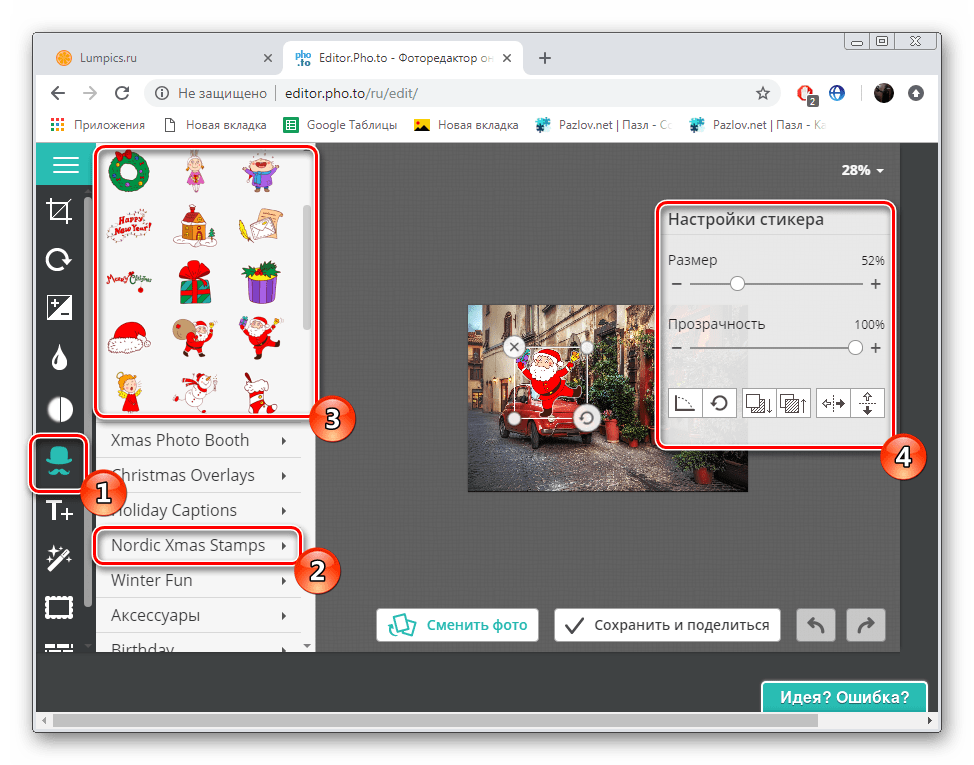Pick the Christmas stocking sticker
Viewport: 974px width, 765px height.
(261, 392)
